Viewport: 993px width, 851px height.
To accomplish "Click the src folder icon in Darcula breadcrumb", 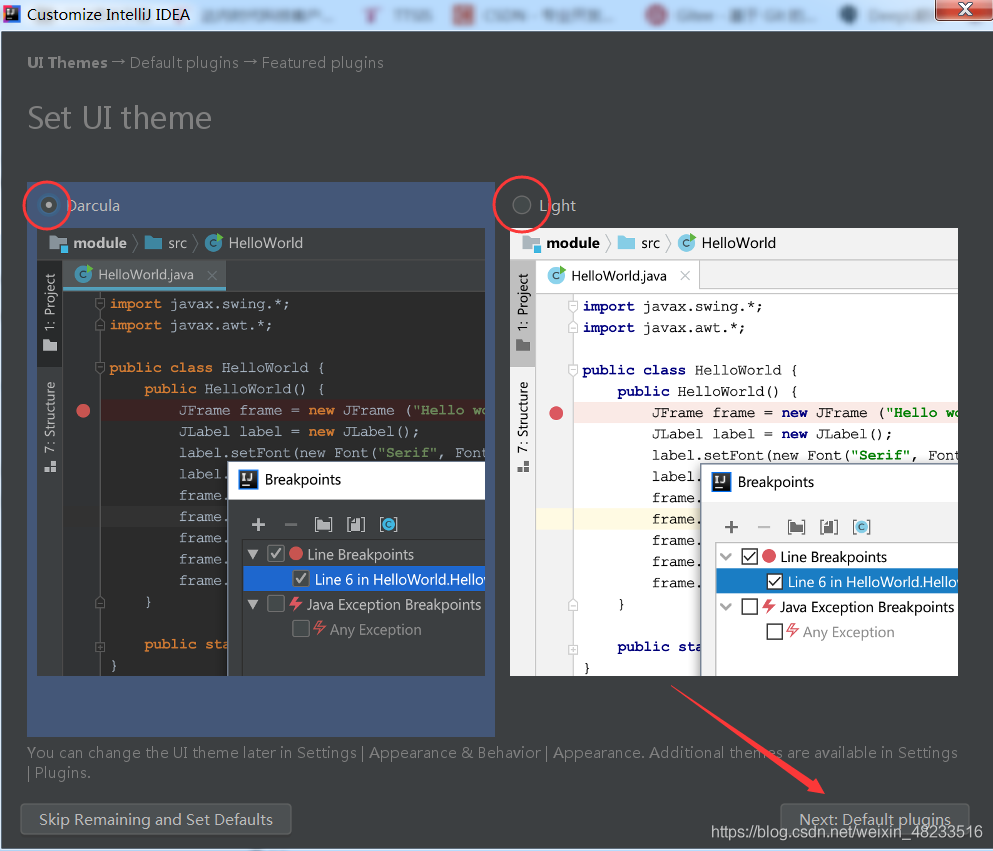I will pos(153,243).
